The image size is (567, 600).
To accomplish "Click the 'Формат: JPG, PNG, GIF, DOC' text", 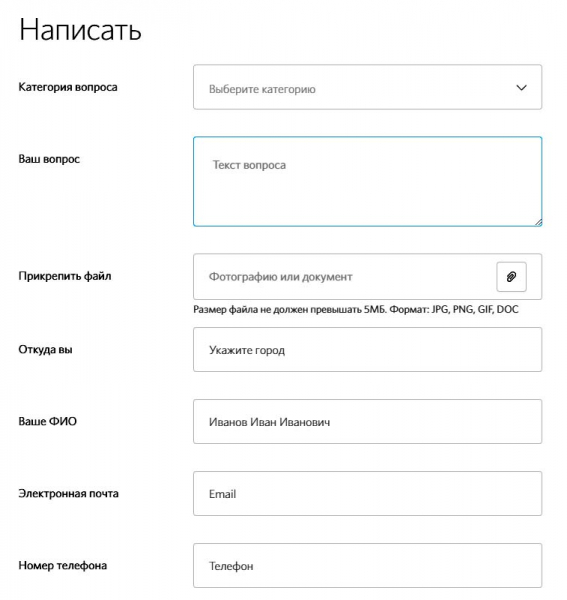I will click(454, 309).
